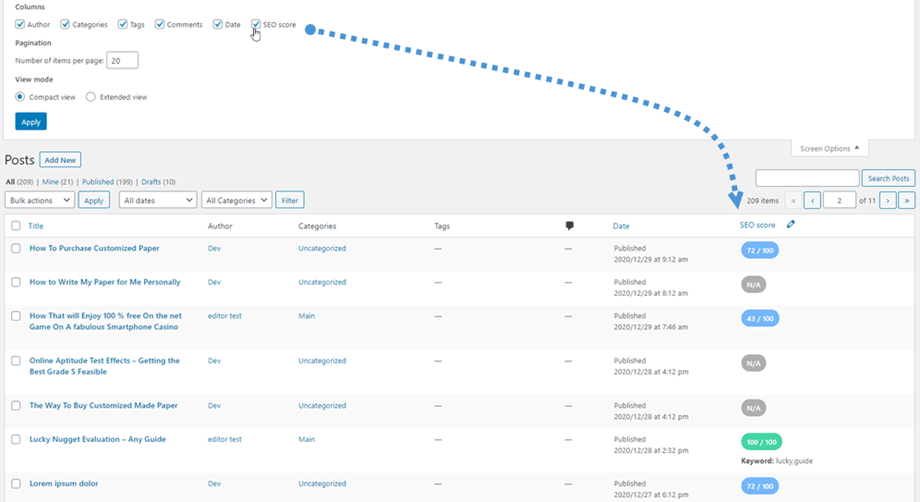Click the 43 / 100 SEO score badge

(x=759, y=318)
